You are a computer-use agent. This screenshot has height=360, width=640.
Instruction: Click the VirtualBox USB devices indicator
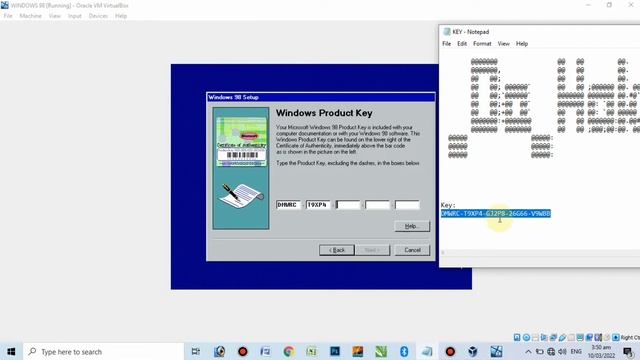click(x=562, y=337)
